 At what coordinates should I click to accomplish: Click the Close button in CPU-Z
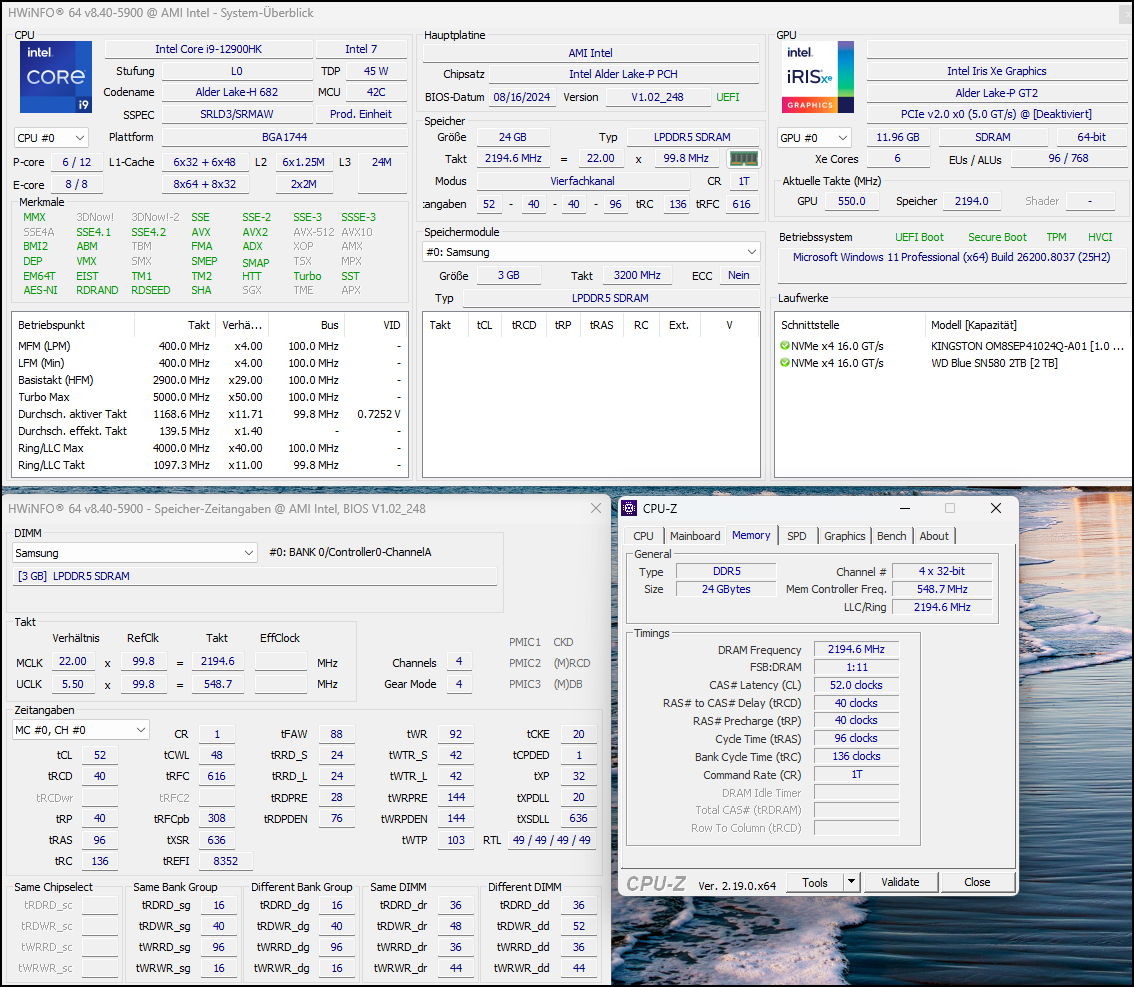point(977,882)
